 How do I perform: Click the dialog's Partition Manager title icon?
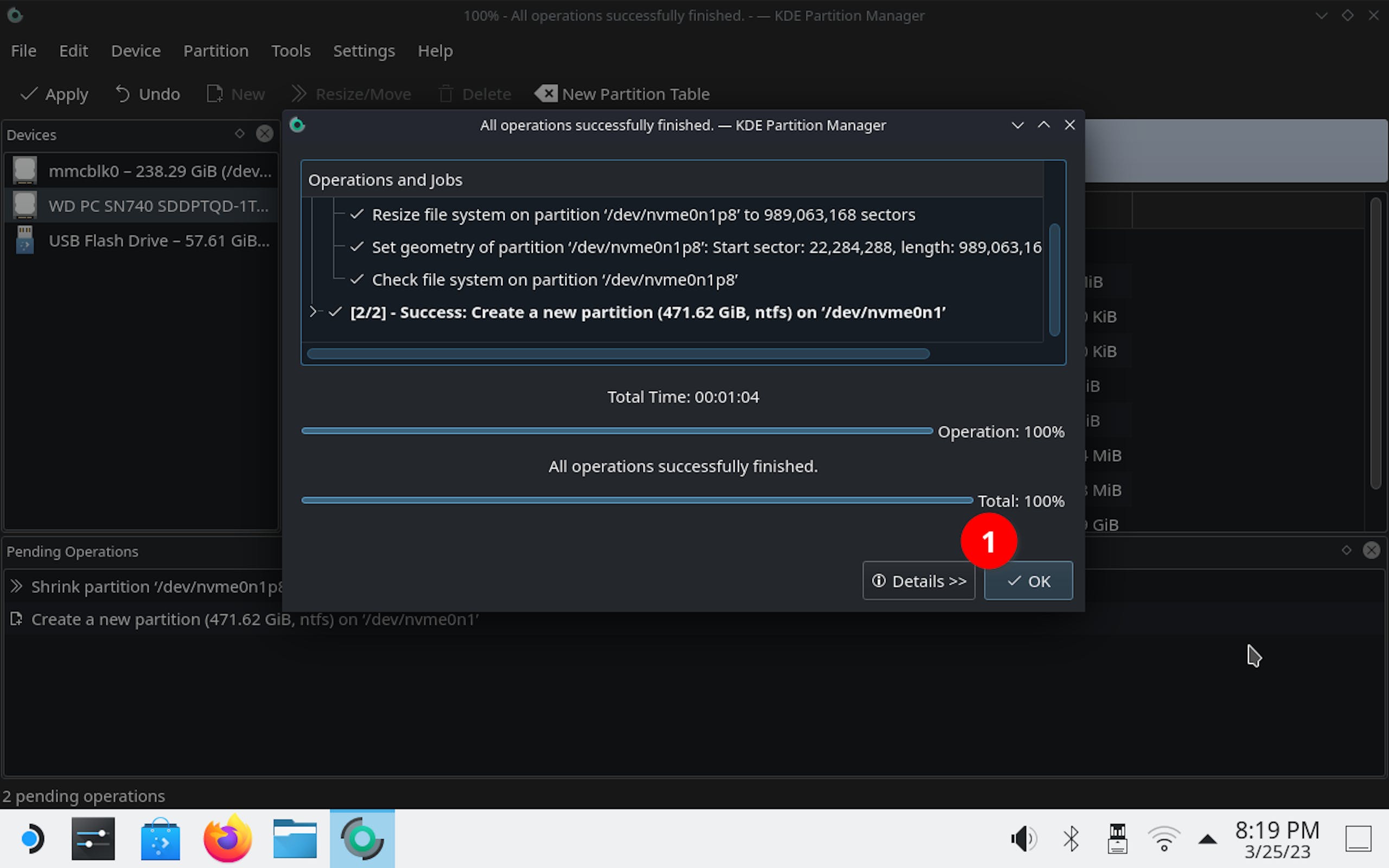tap(297, 125)
